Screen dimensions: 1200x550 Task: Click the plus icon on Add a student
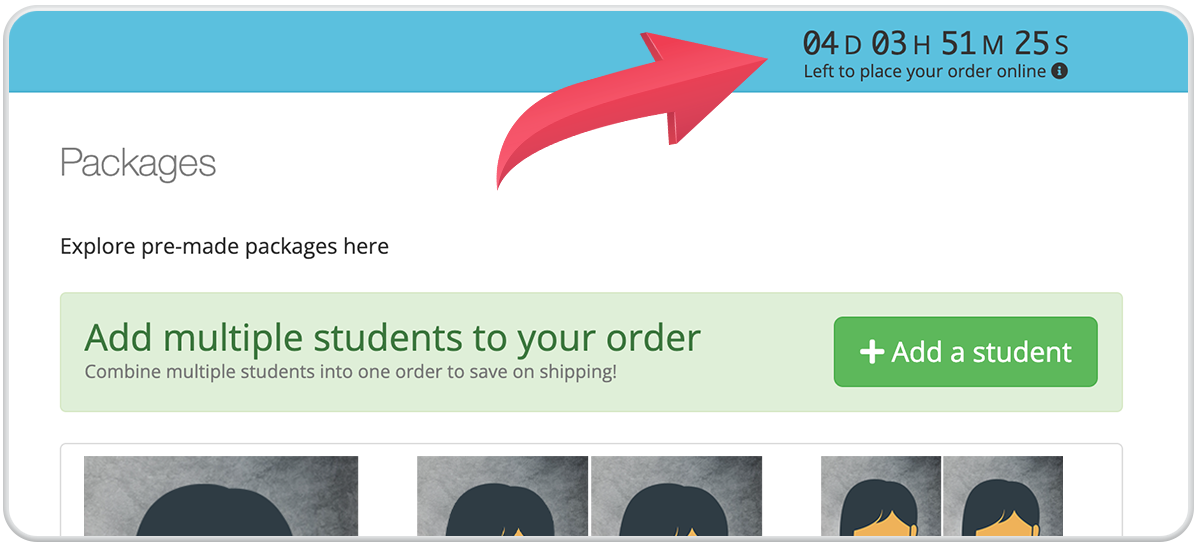click(872, 352)
